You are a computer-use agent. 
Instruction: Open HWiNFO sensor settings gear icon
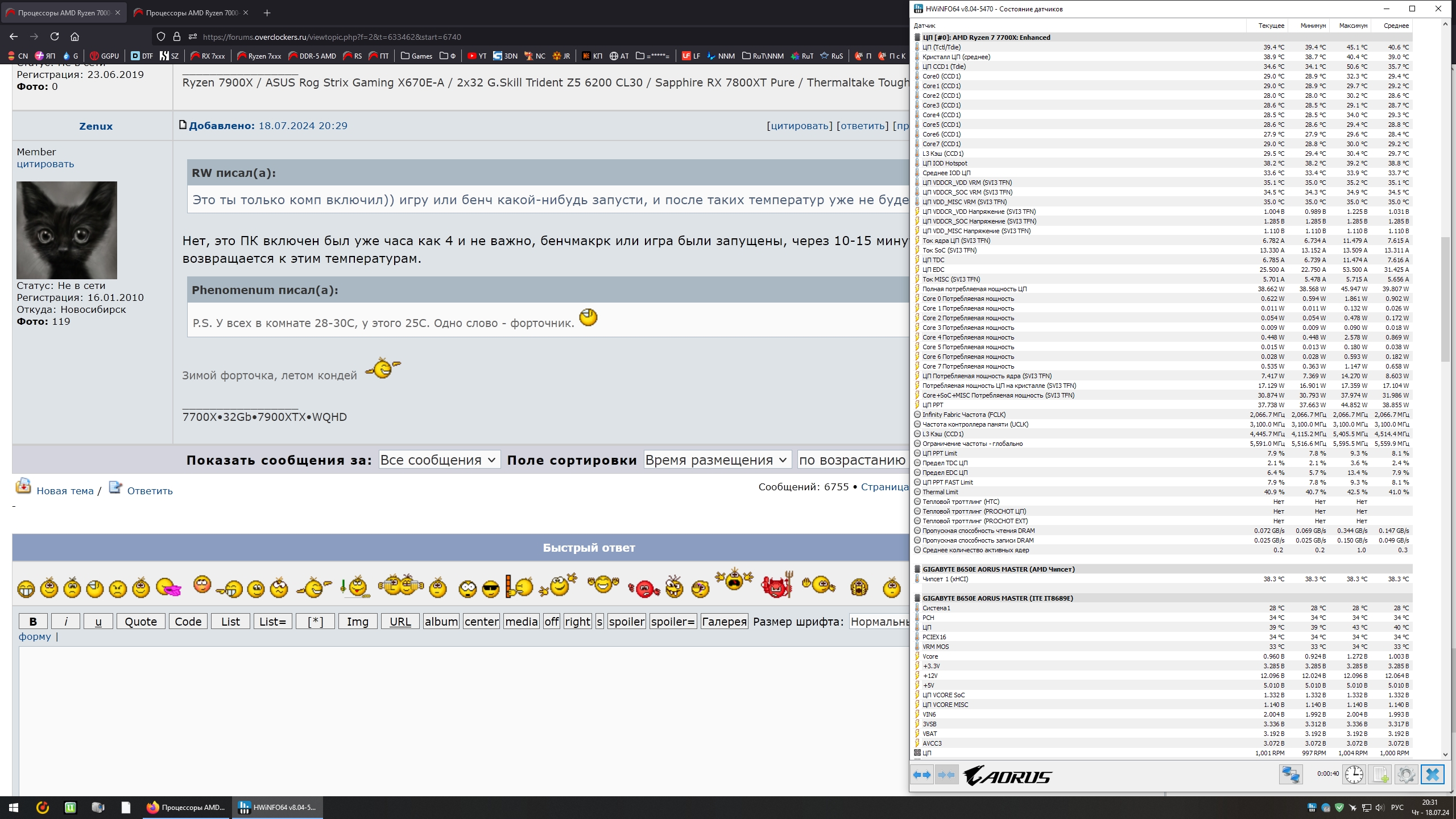tap(1406, 775)
